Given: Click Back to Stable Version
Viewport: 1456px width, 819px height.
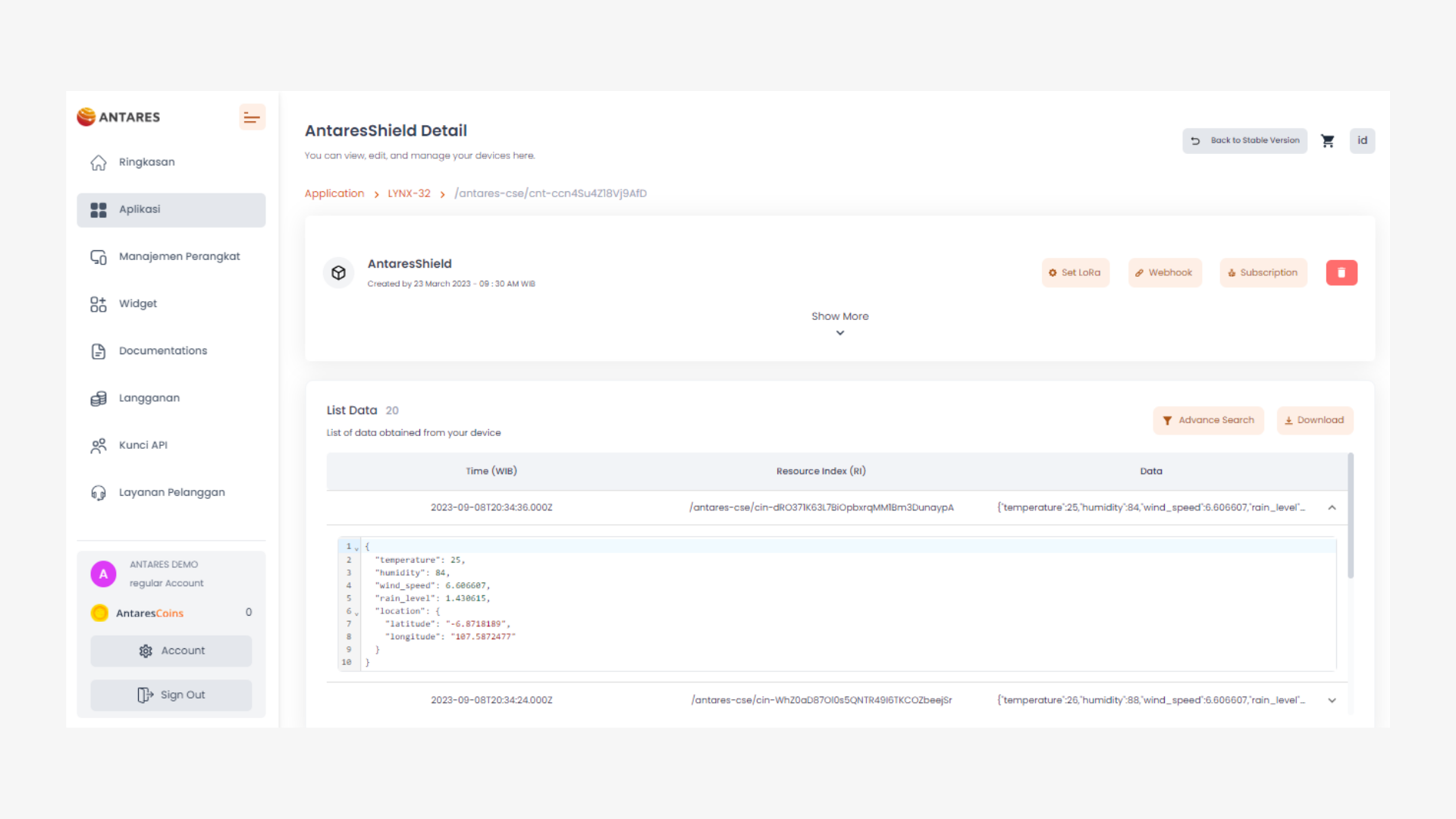Looking at the screenshot, I should (x=1244, y=140).
